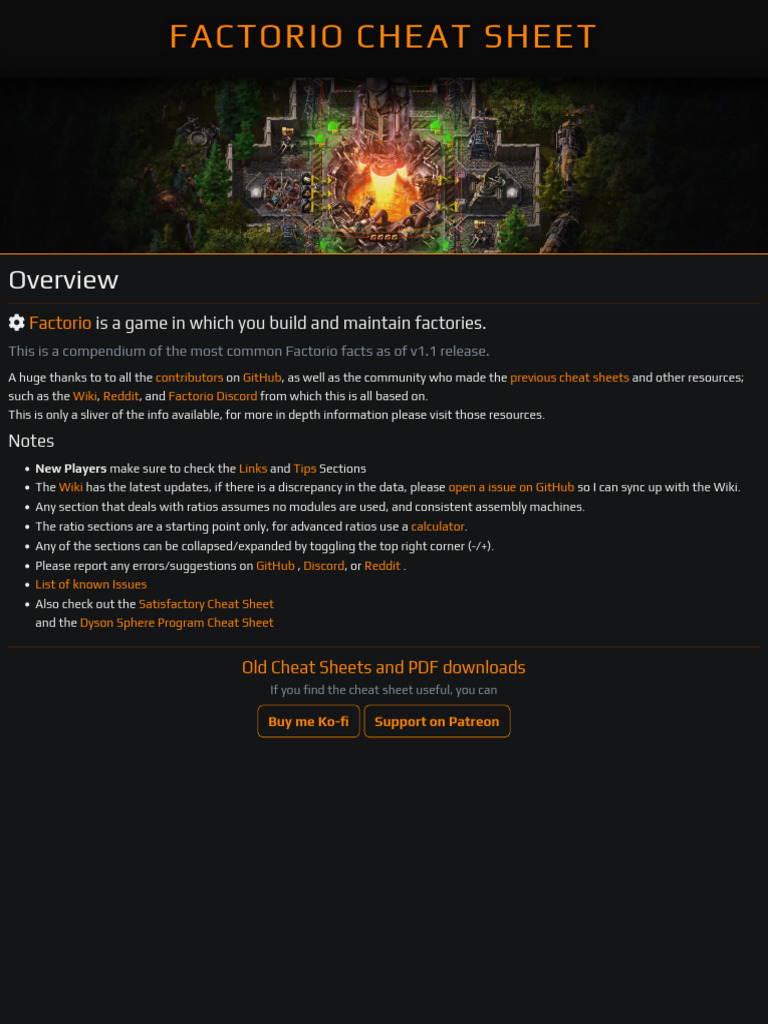
Task: Open the calculator link
Action: 438,526
